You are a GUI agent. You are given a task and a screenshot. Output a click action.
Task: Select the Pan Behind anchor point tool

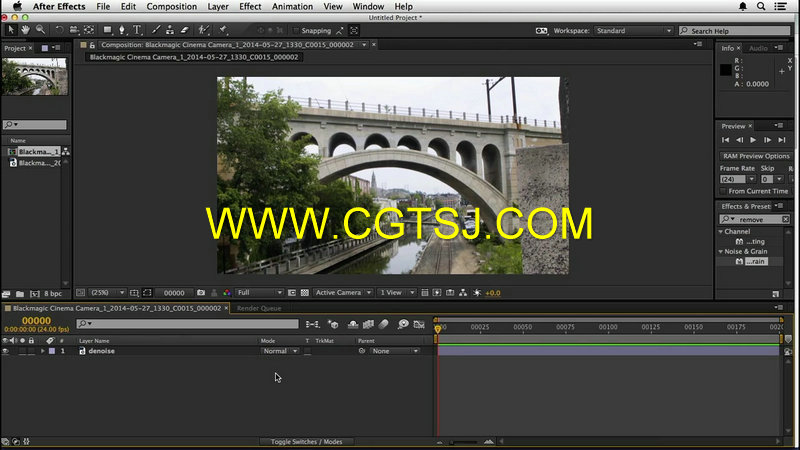tap(89, 30)
